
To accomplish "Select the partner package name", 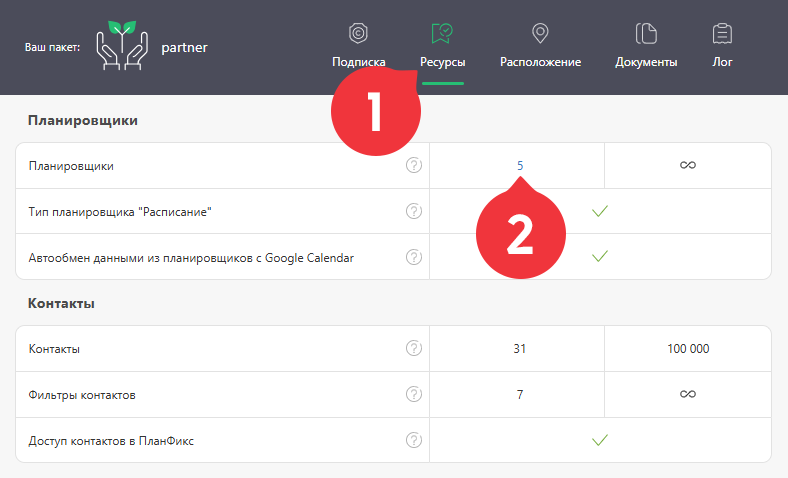I will 184,47.
